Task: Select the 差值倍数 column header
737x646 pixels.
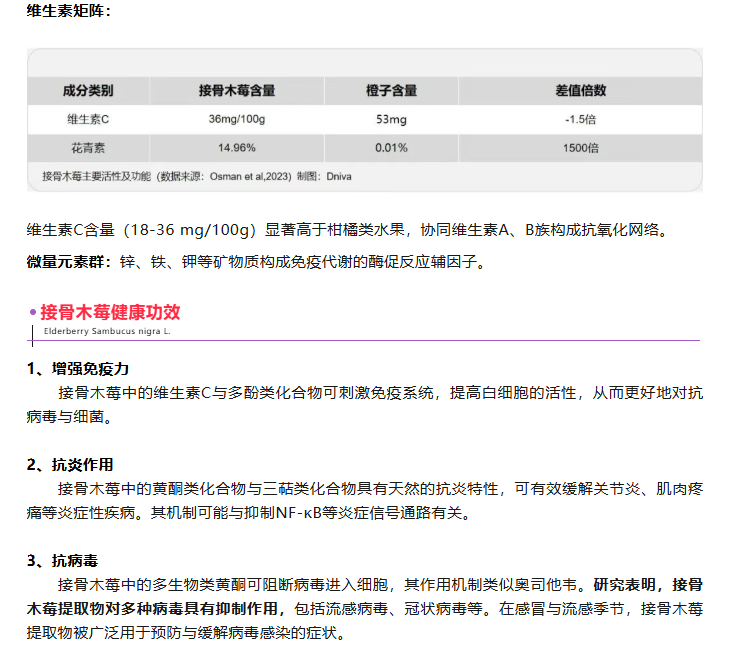Action: point(580,90)
